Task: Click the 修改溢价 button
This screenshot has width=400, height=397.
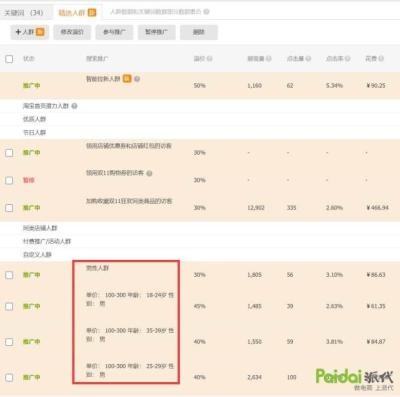Action: pyautogui.click(x=72, y=32)
